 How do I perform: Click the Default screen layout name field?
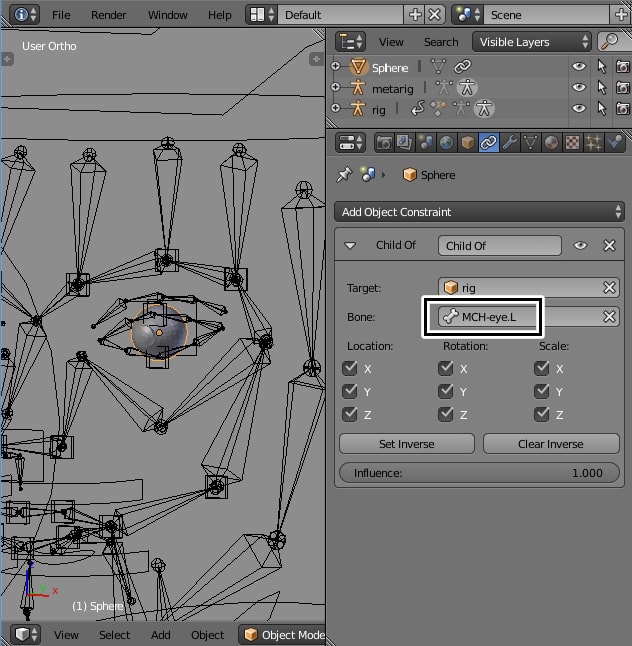click(340, 15)
